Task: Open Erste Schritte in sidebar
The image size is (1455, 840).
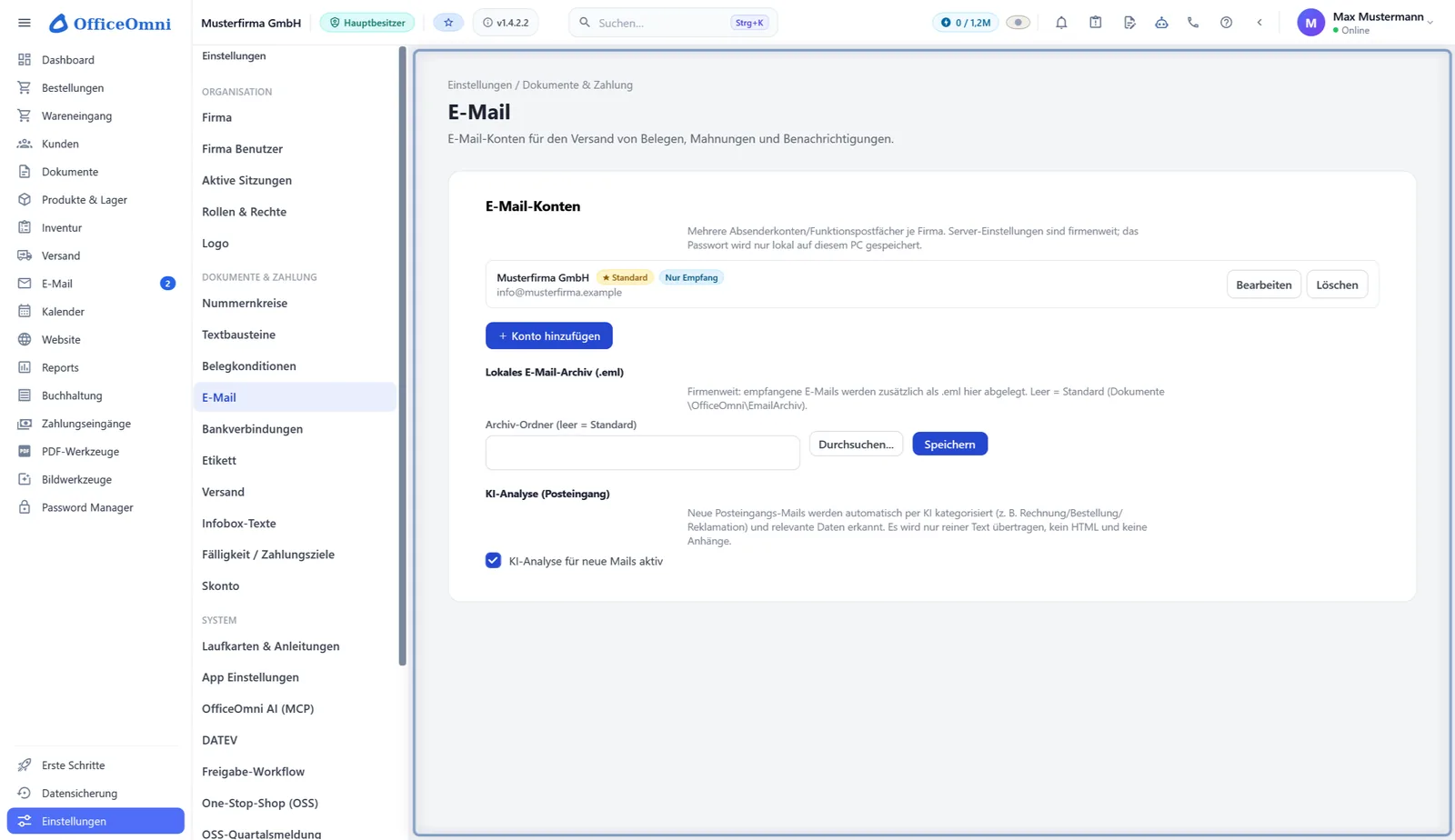Action: 95,765
